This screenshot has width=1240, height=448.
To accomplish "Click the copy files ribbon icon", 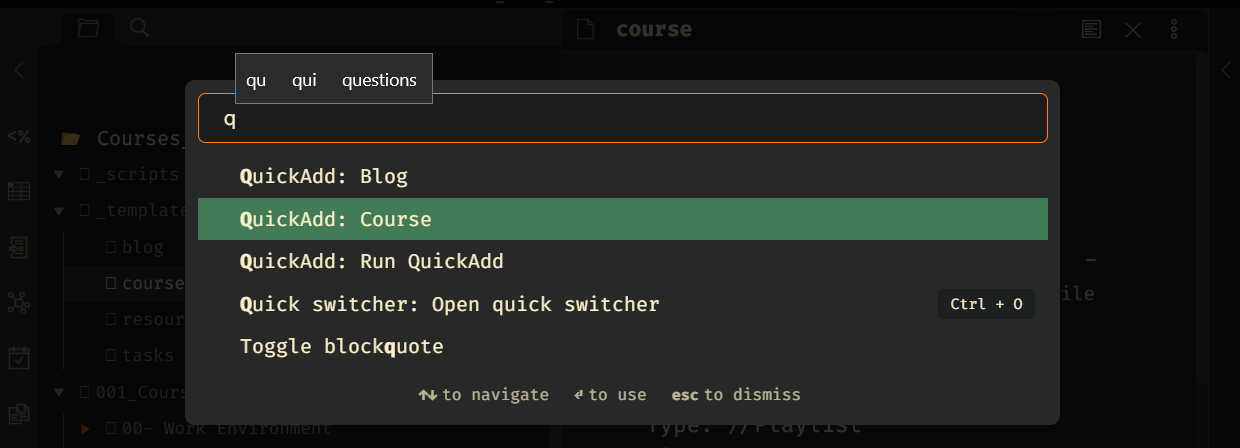I will (x=19, y=412).
